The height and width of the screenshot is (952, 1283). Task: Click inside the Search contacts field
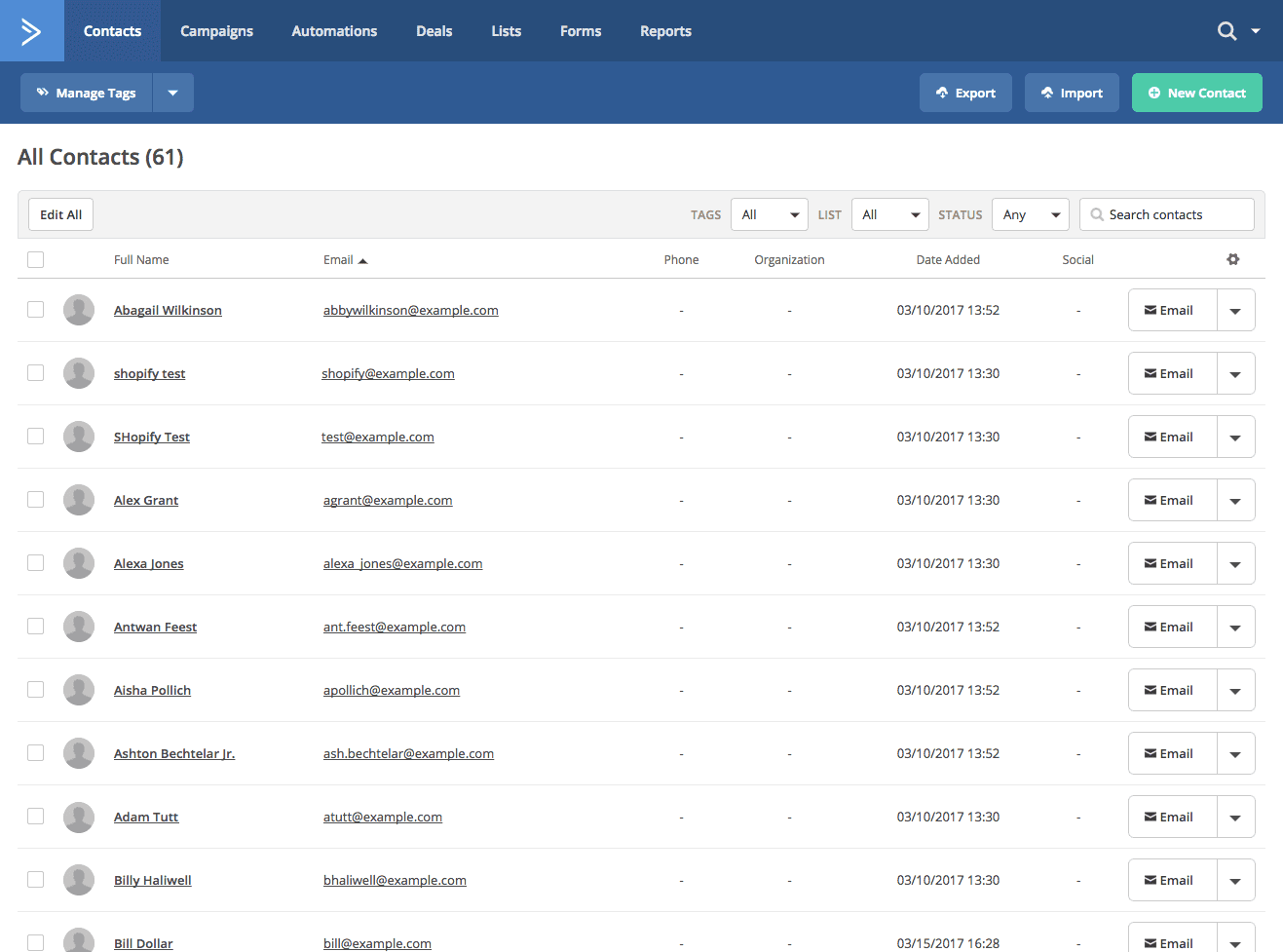(x=1166, y=213)
